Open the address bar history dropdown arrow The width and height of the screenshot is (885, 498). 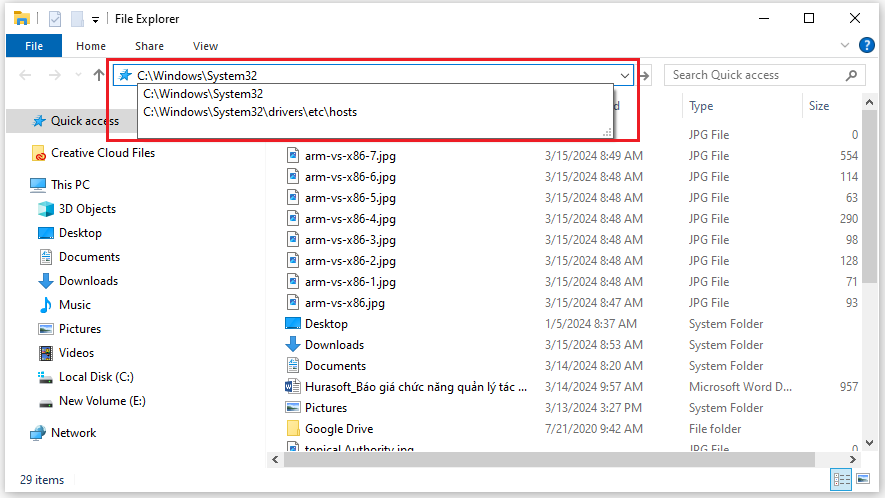(624, 76)
